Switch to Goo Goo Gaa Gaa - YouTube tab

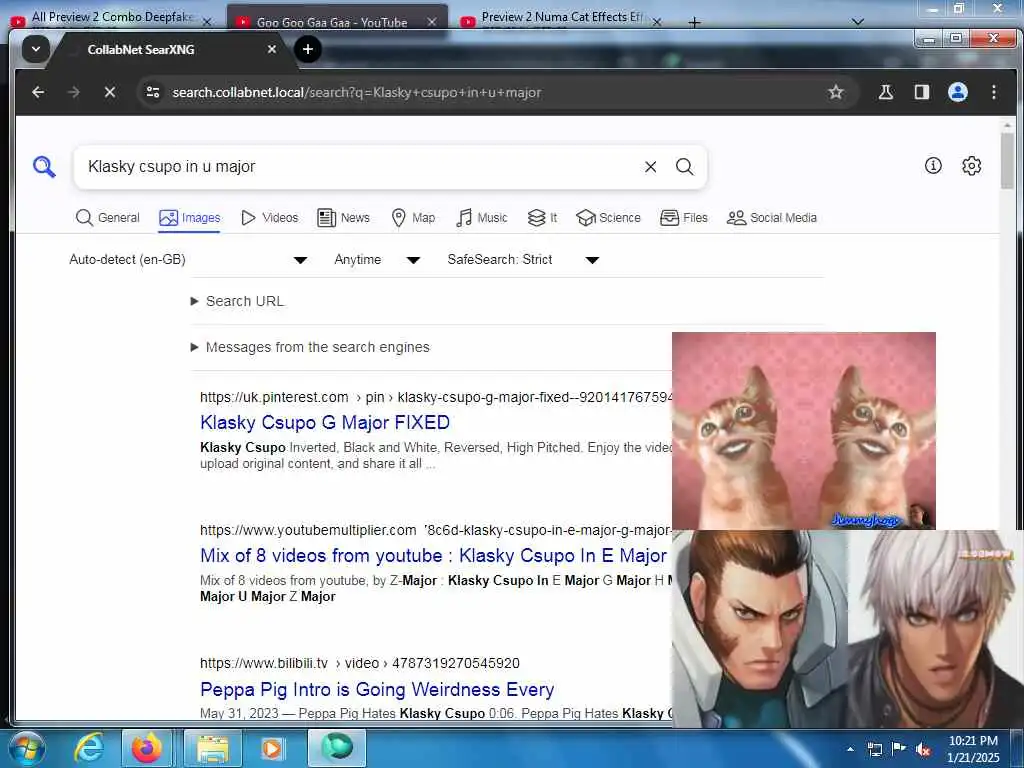pos(332,22)
